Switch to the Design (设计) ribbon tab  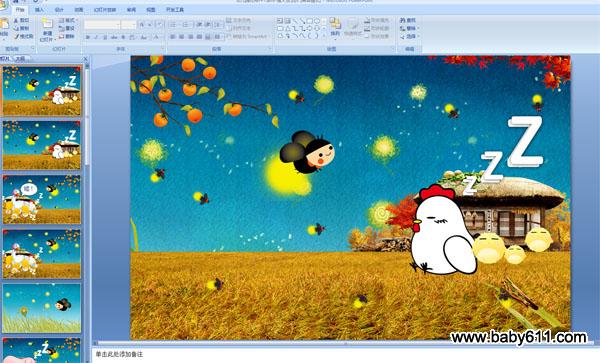pyautogui.click(x=59, y=10)
